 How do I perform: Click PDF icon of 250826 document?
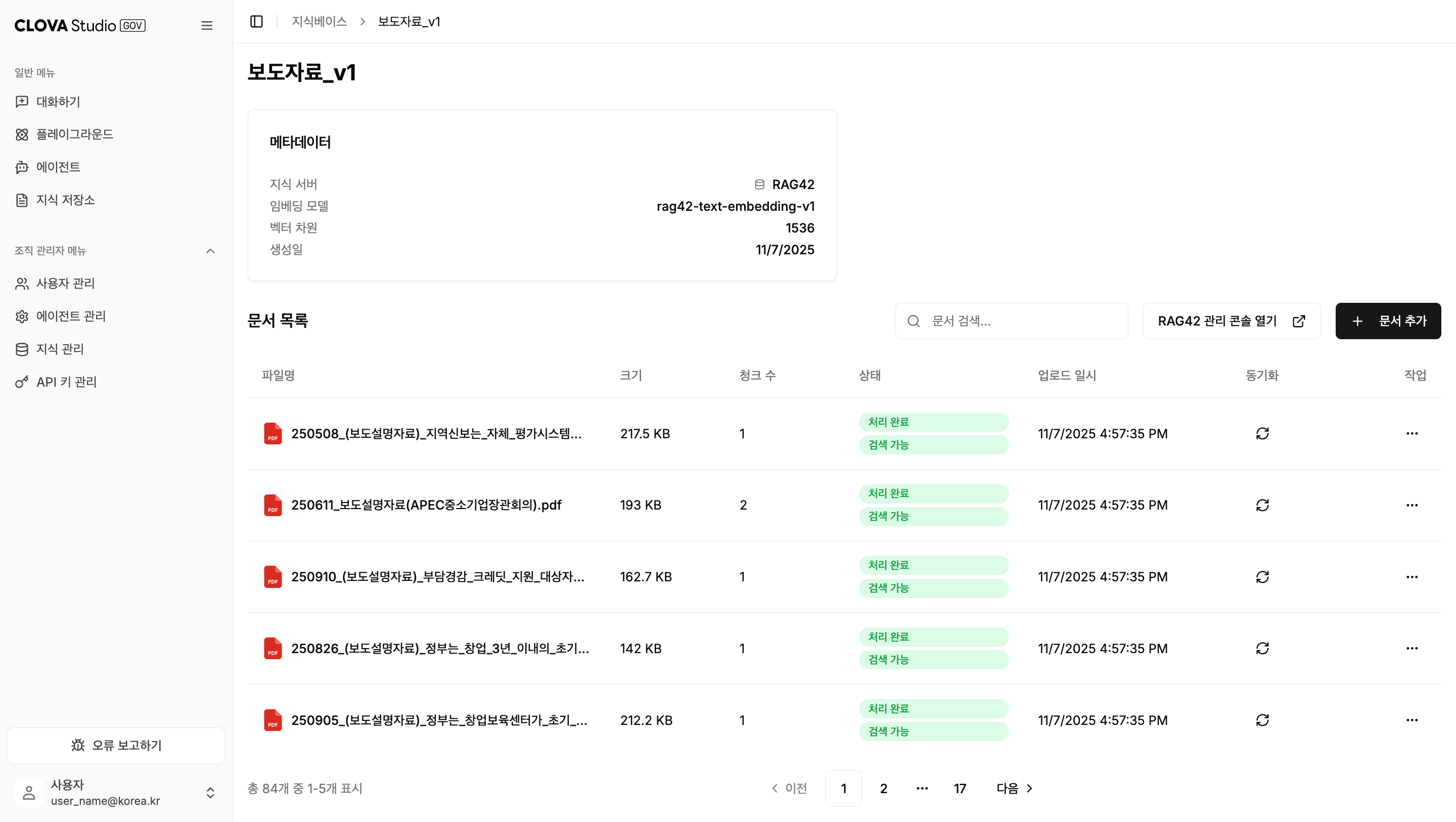[x=273, y=649]
